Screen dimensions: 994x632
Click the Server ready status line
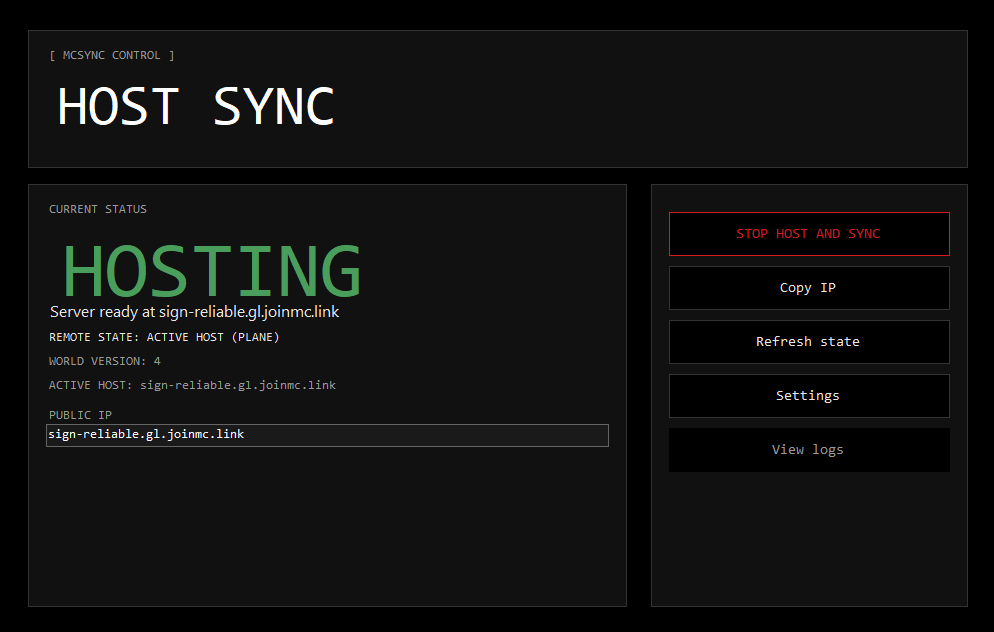[x=193, y=311]
